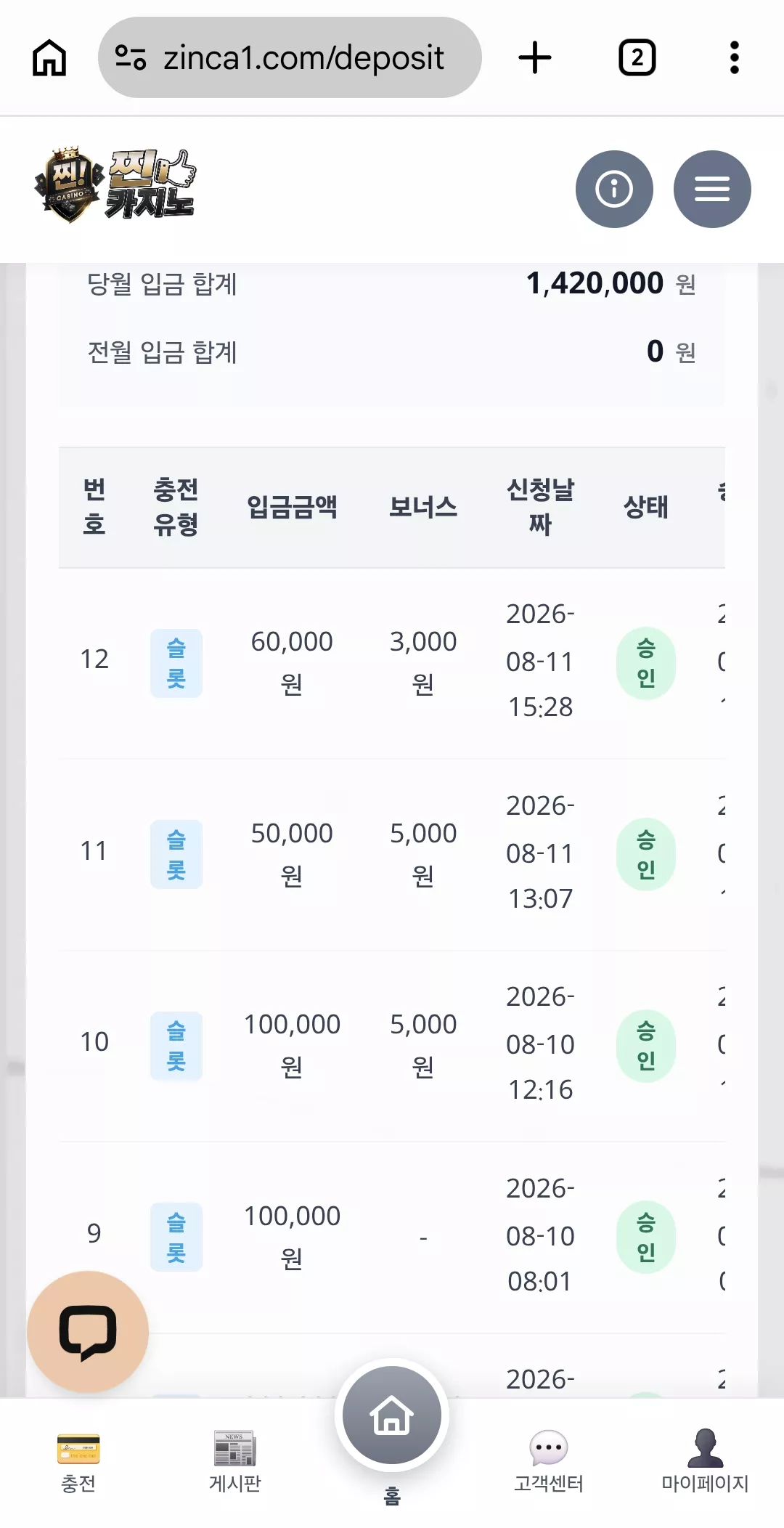Viewport: 784px width, 1528px height.
Task: Click the 입금금액 column header
Action: pos(292,507)
